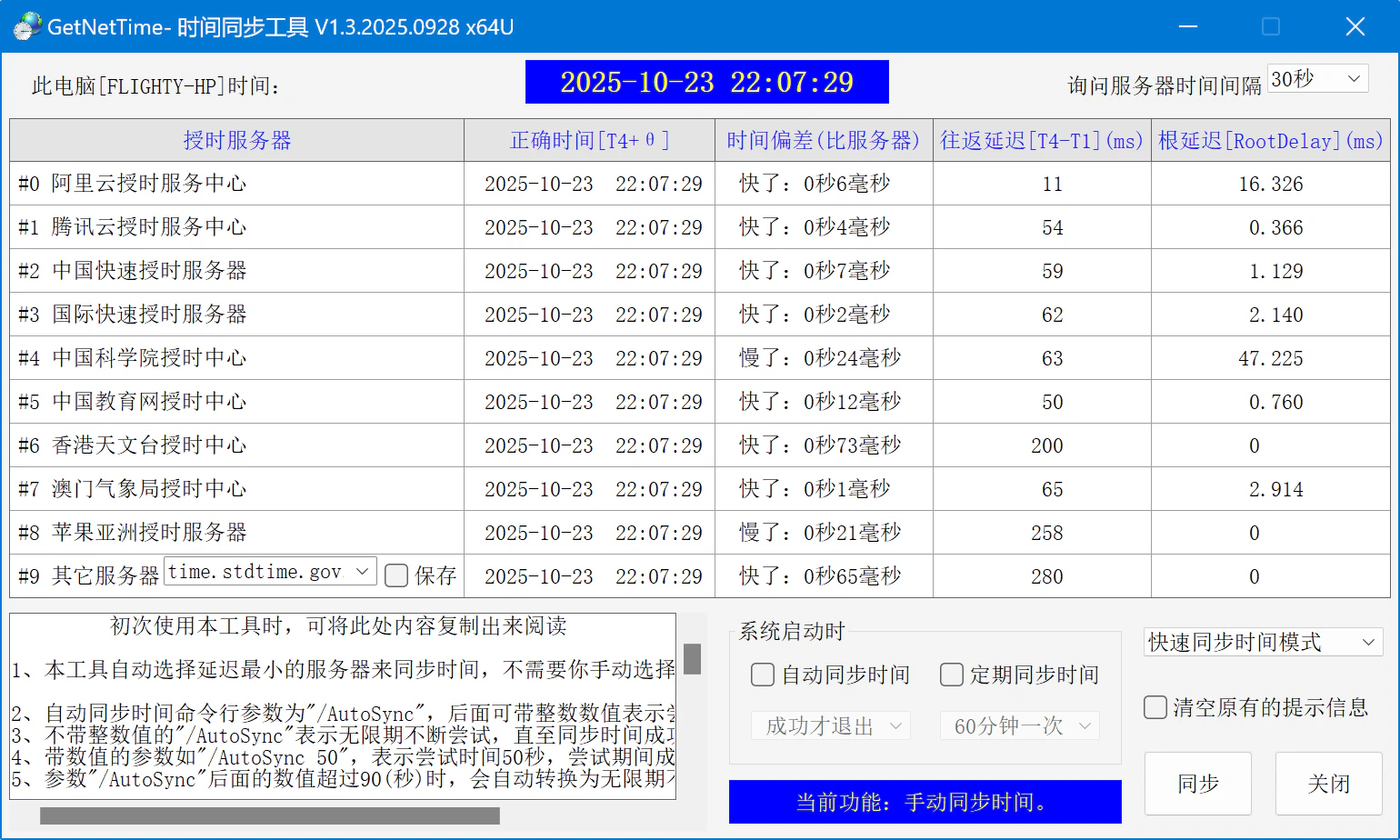Minimize the GetNetTime window

[x=1187, y=26]
